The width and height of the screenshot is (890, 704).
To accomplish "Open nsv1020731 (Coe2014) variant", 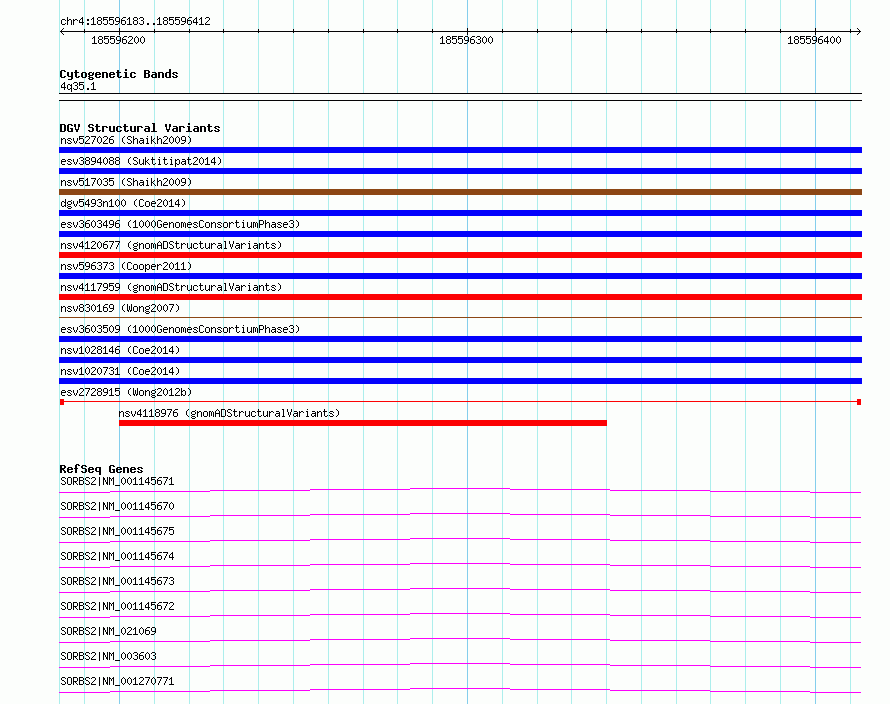I will click(x=120, y=371).
